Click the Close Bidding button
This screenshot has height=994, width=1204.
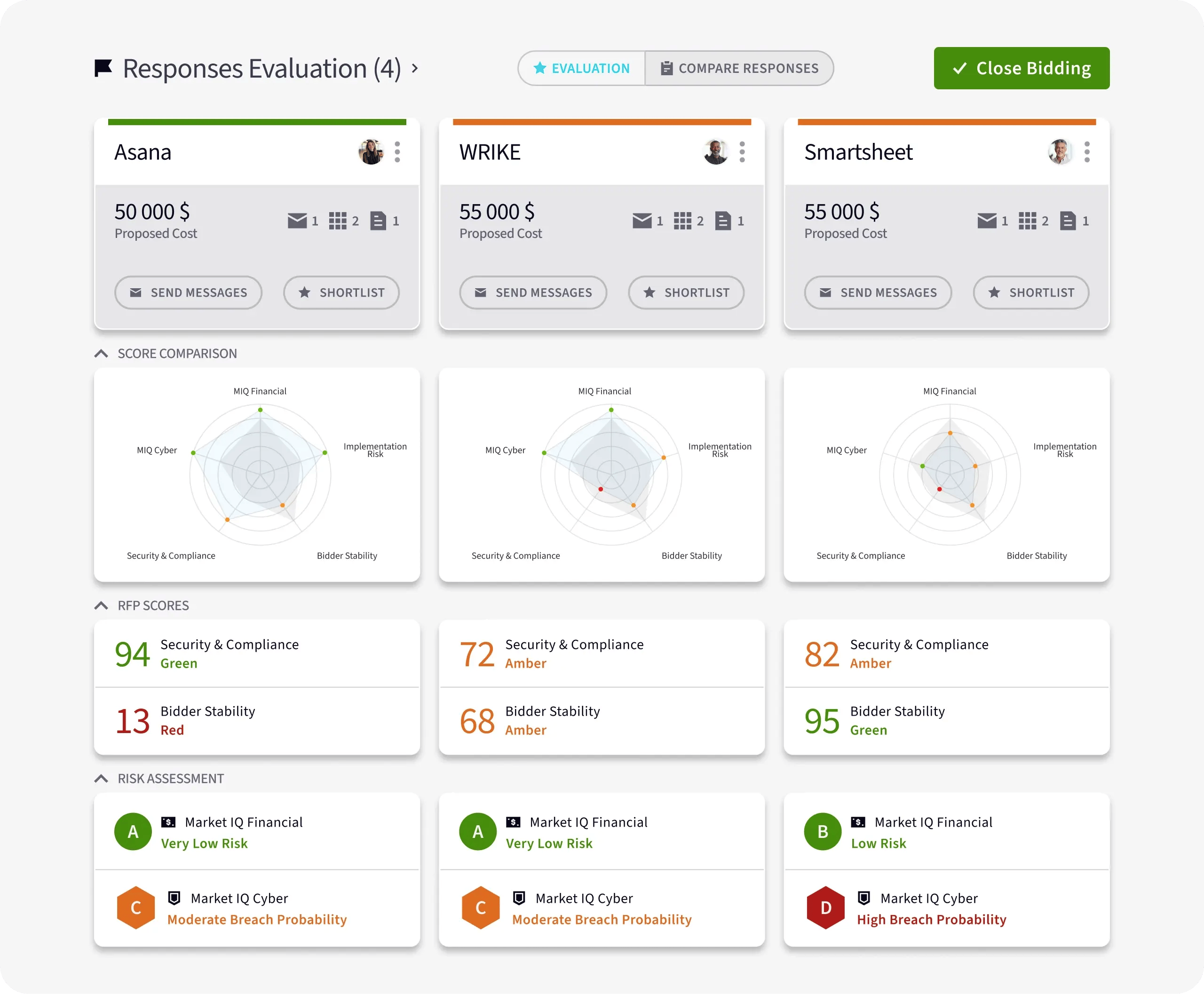(1022, 68)
